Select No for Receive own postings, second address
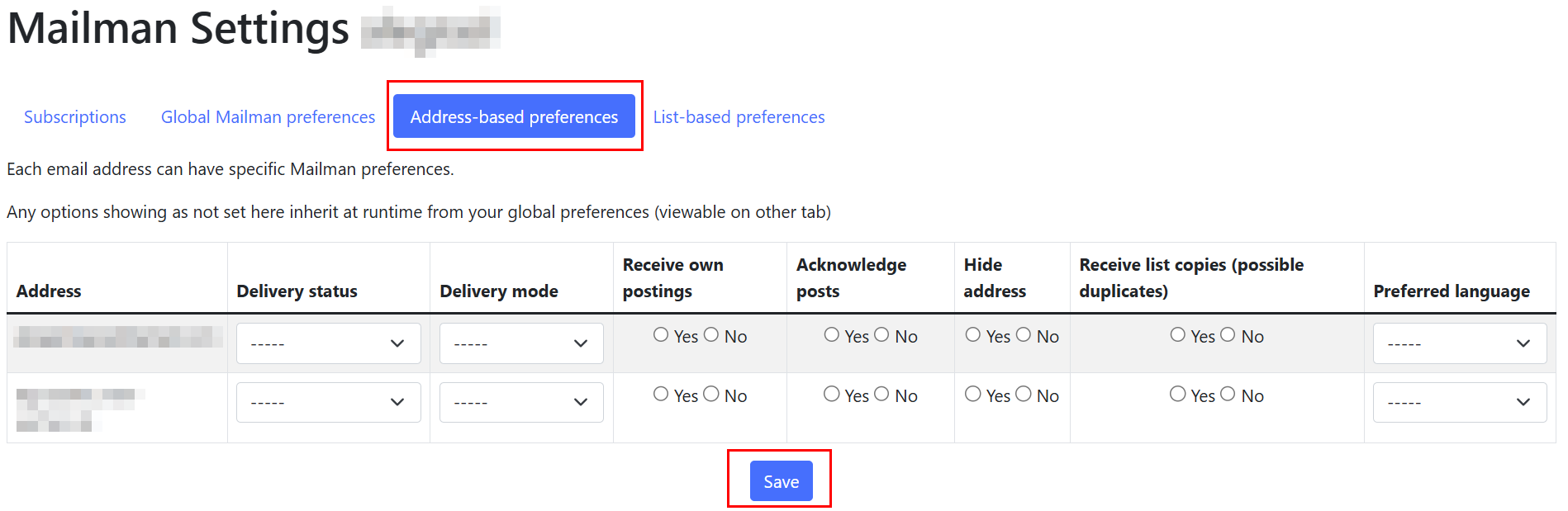Image resolution: width=1568 pixels, height=511 pixels. (x=711, y=394)
